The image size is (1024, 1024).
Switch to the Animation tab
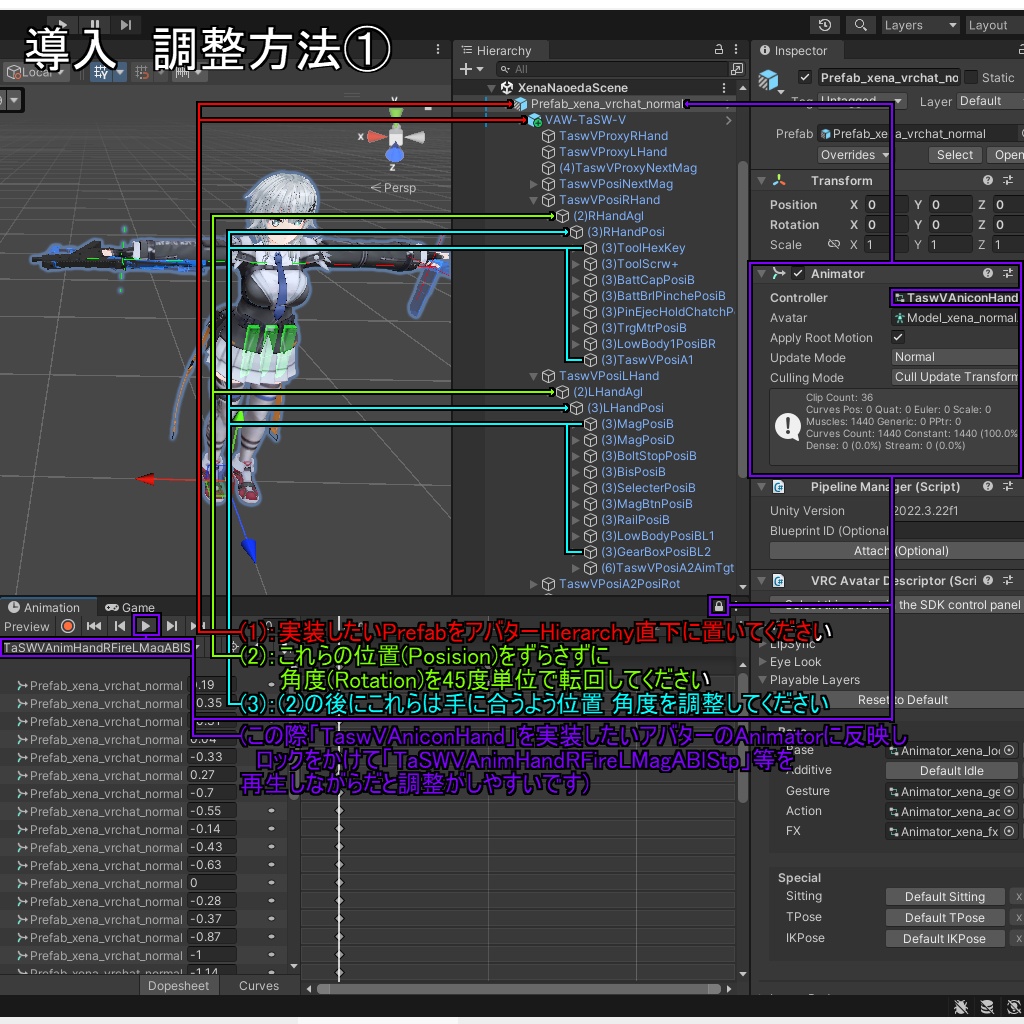[44, 607]
